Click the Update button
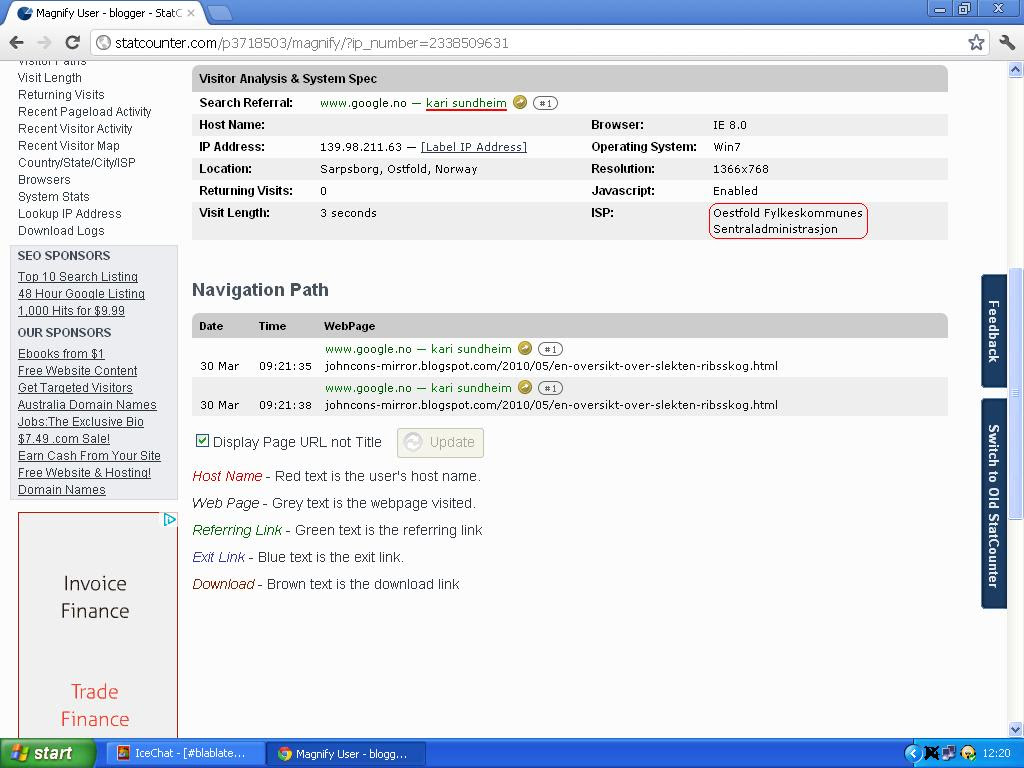The image size is (1024, 768). click(x=440, y=443)
